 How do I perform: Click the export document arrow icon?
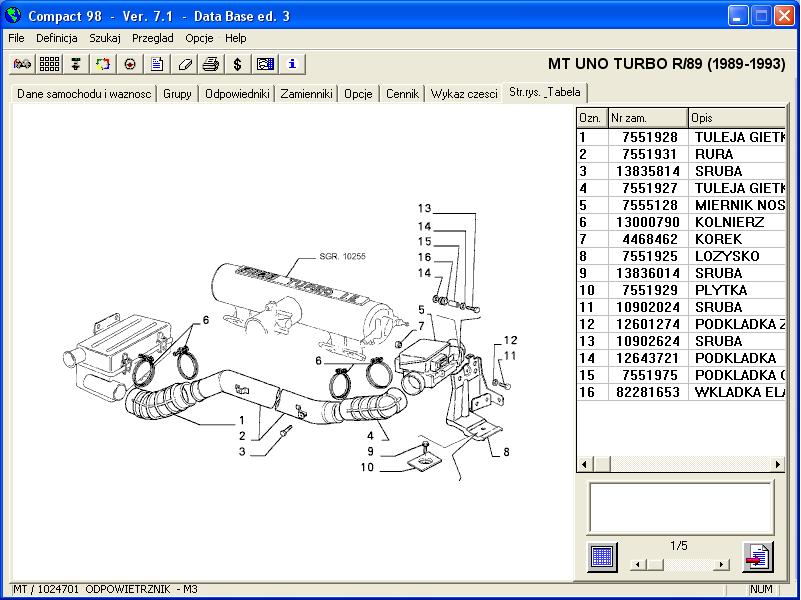(758, 555)
